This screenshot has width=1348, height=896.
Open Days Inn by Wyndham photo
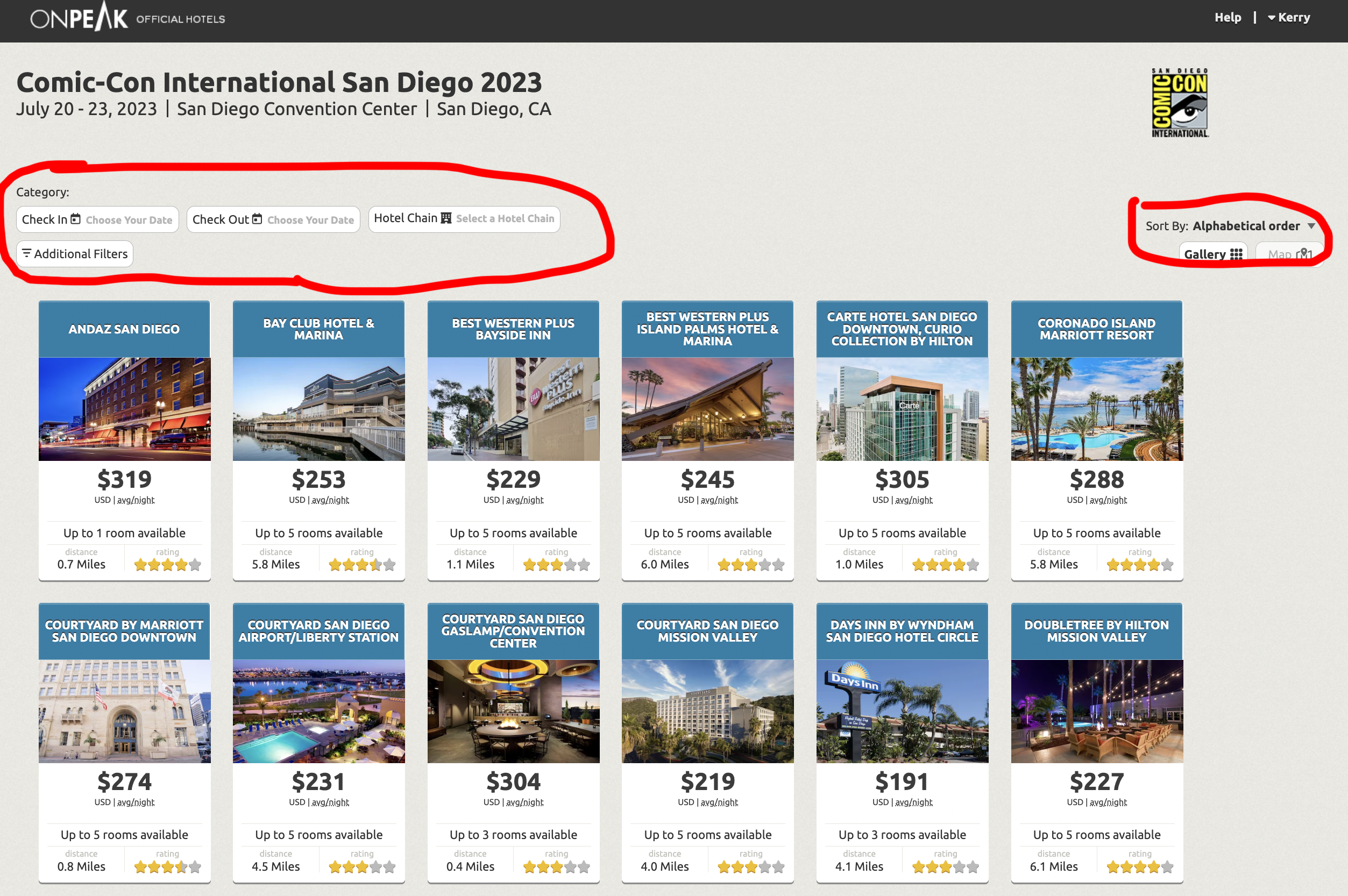(x=902, y=712)
